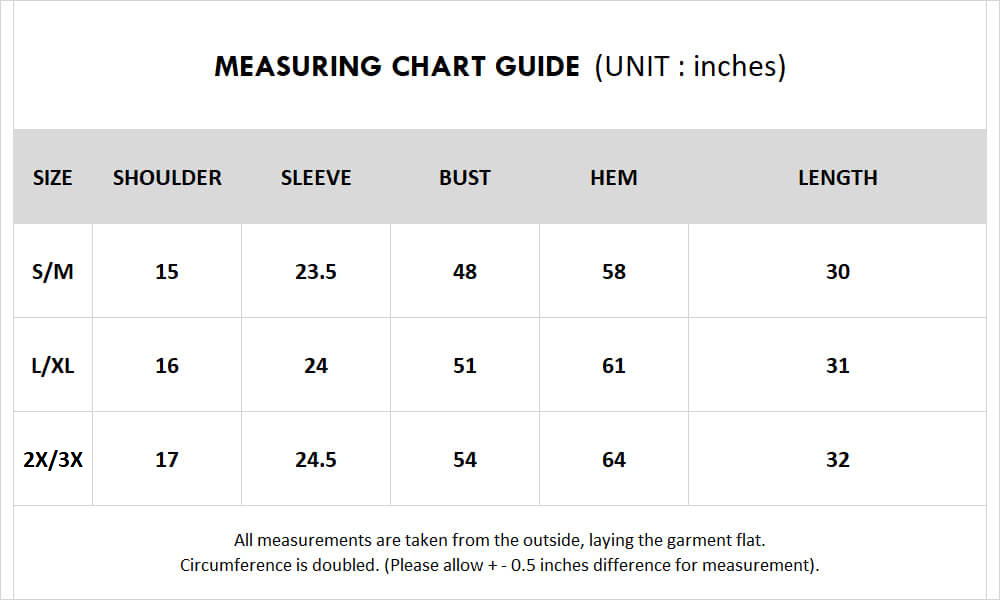1000x600 pixels.
Task: Select the L/XL size row label
Action: tap(52, 365)
